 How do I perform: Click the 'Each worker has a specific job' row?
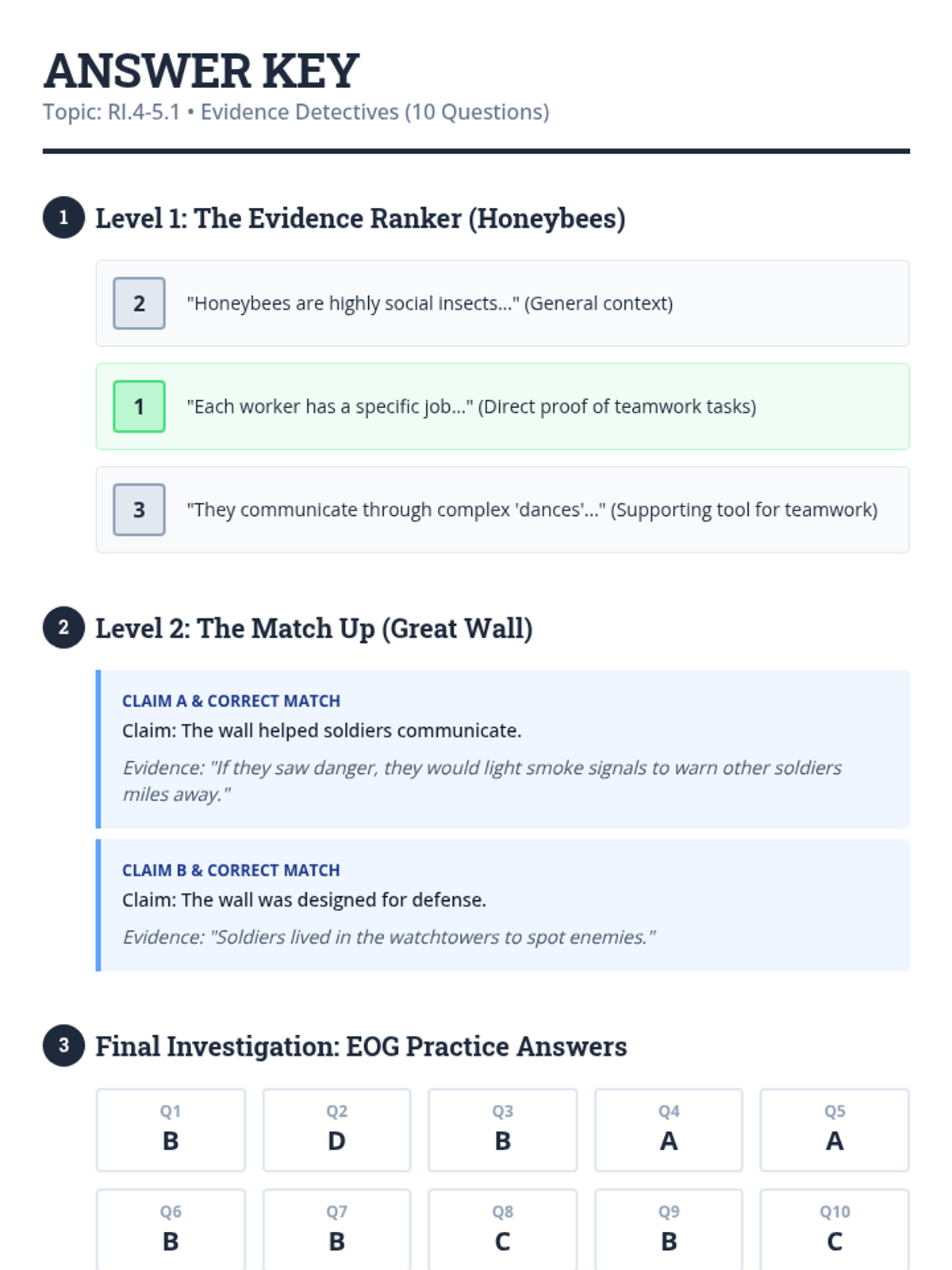pos(503,406)
